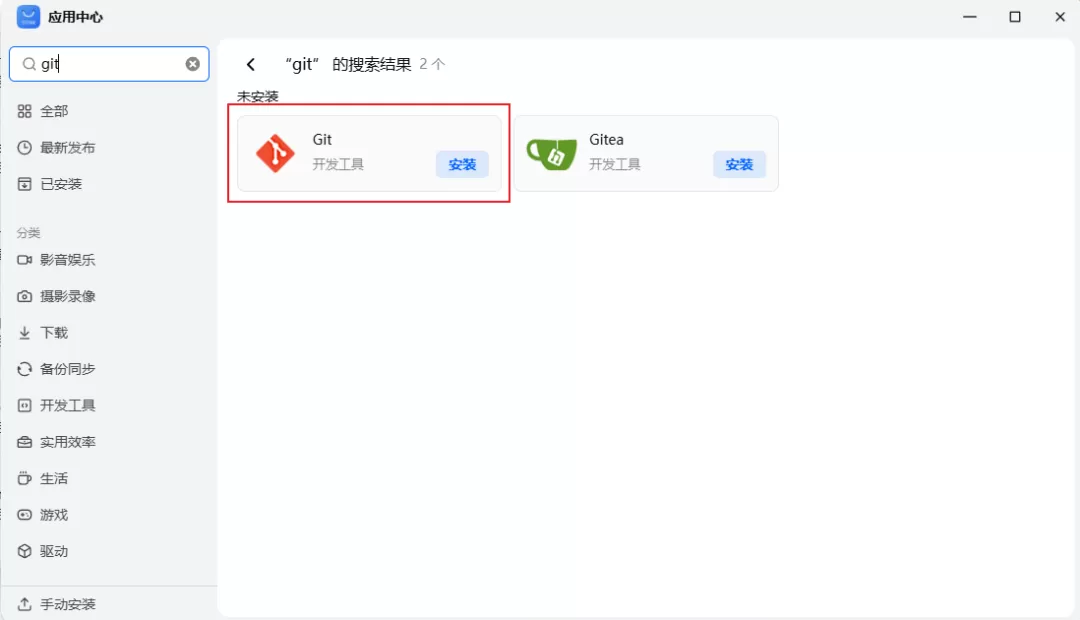The image size is (1080, 620).
Task: Click the App Center logo icon
Action: coord(28,17)
